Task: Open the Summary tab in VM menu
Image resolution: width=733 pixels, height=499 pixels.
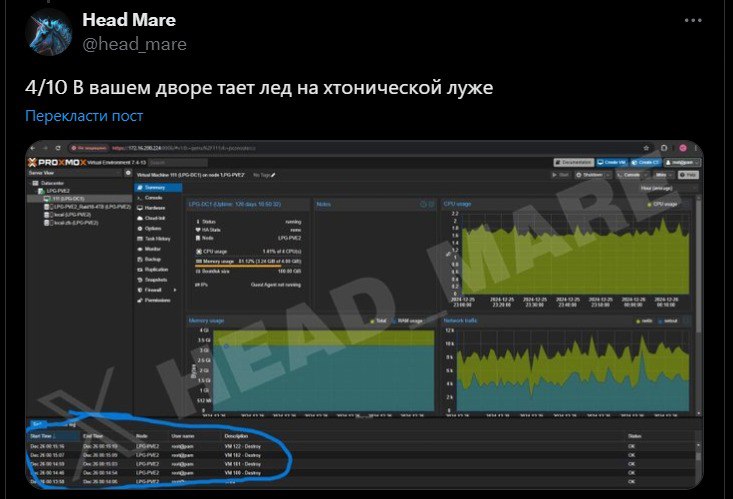Action: 153,187
